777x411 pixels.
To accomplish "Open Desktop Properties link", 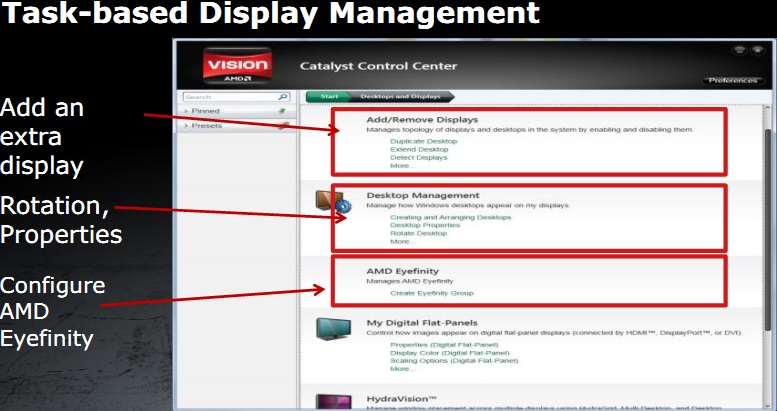I will 425,225.
